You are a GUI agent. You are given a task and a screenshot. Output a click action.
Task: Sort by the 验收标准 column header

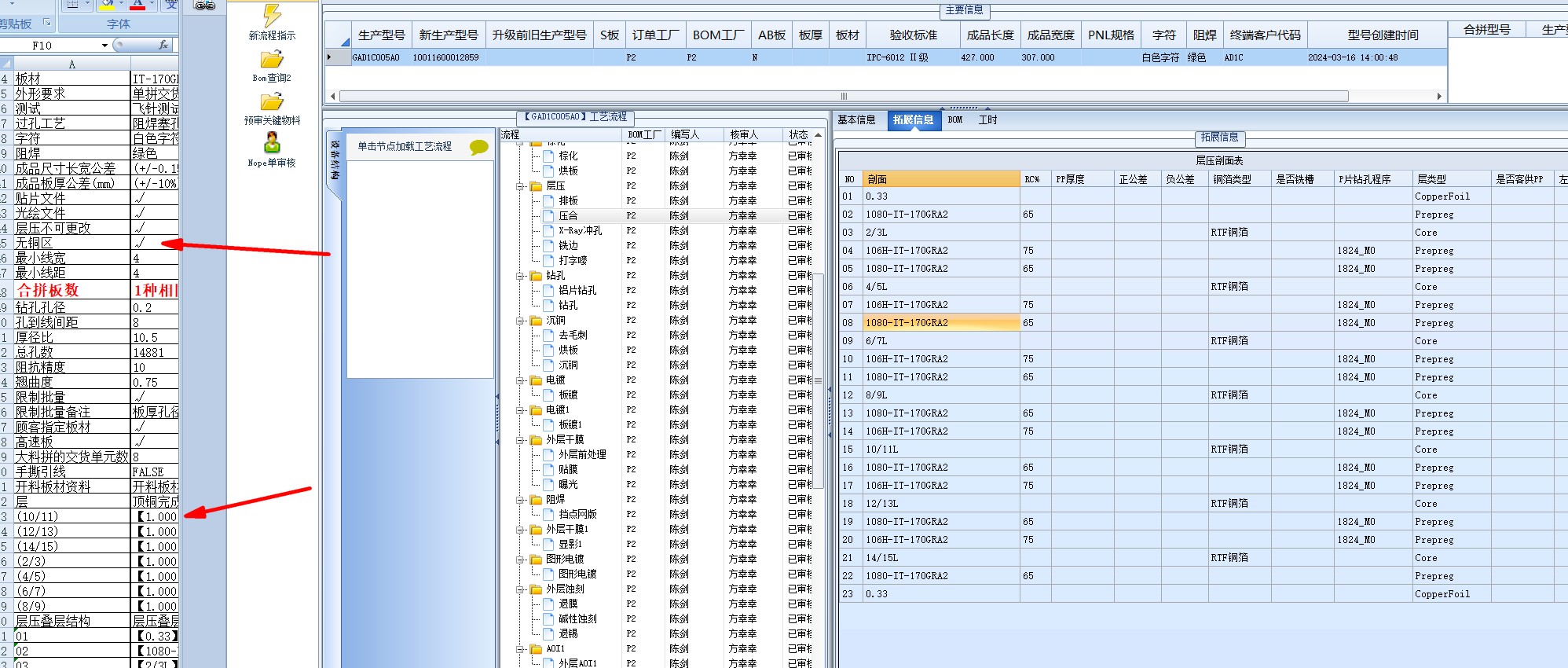click(x=913, y=35)
